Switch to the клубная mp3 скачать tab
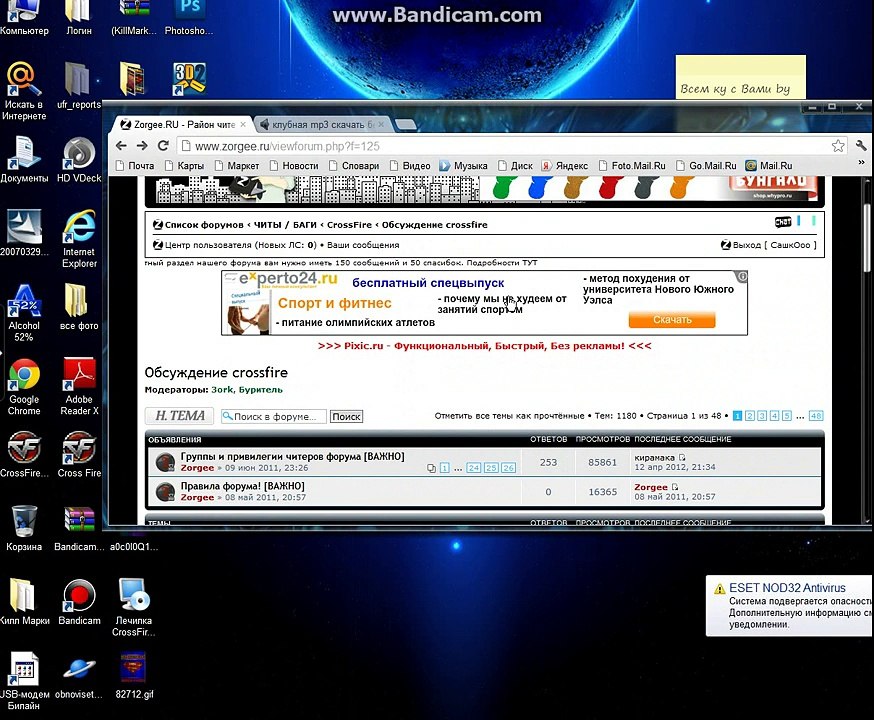The width and height of the screenshot is (874, 720). [x=321, y=124]
